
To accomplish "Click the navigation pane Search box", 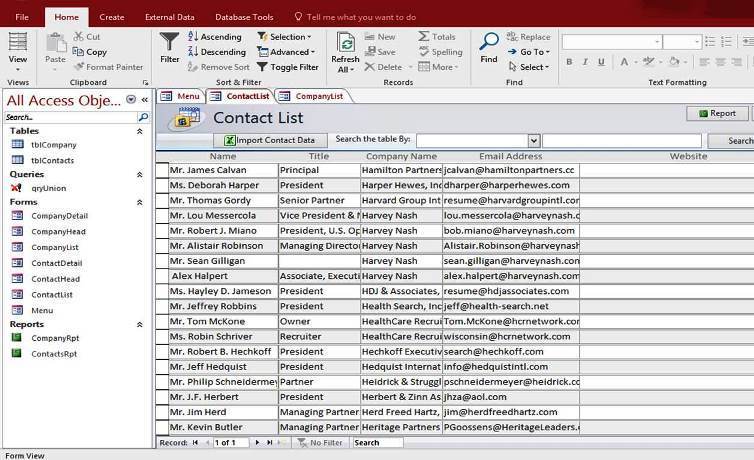I will click(x=70, y=117).
